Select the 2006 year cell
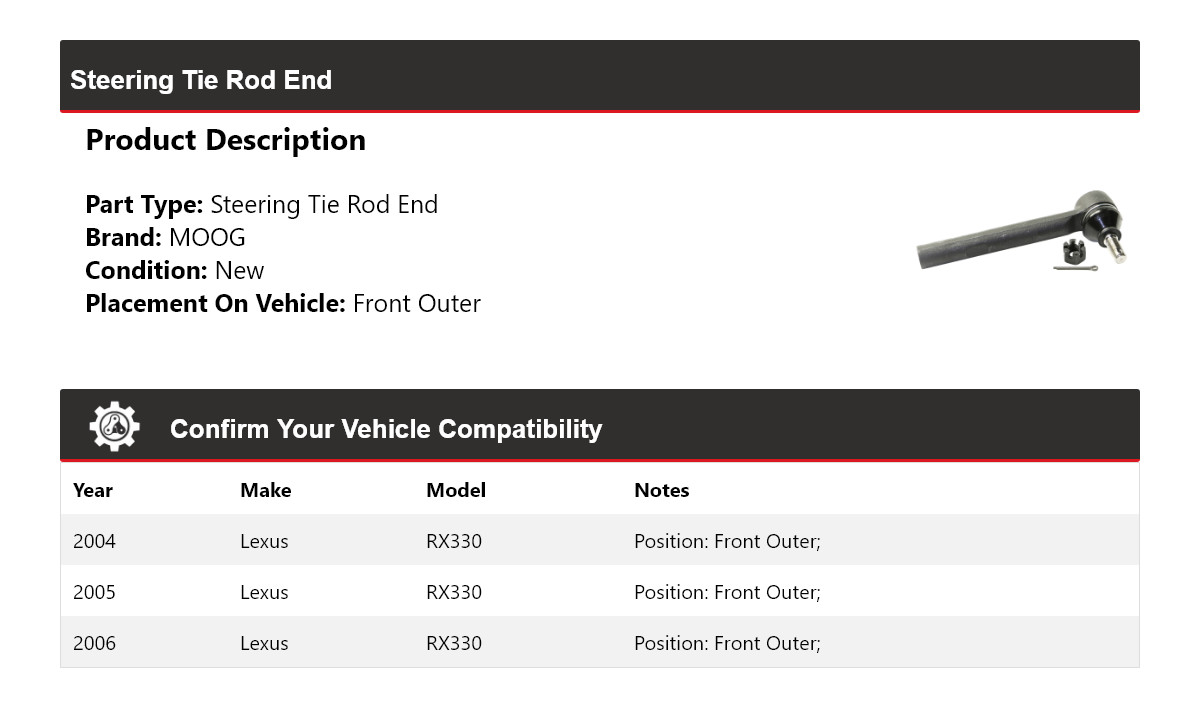The width and height of the screenshot is (1200, 708). 94,643
